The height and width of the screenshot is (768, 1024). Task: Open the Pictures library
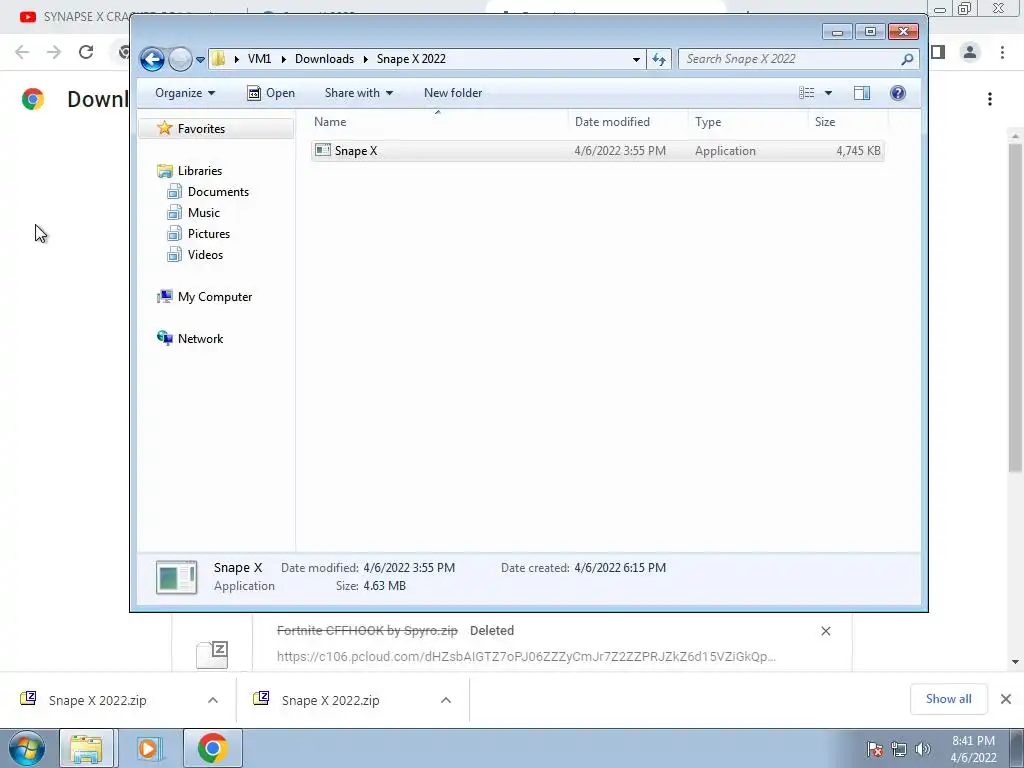(209, 233)
